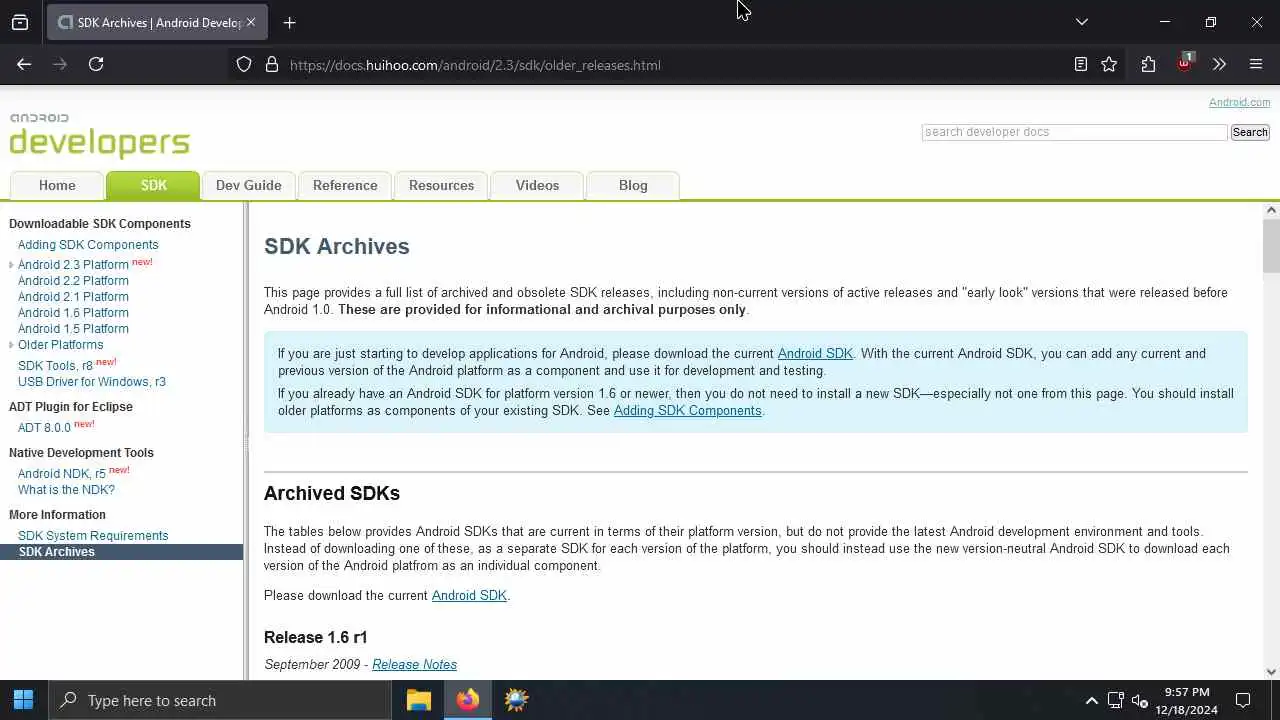Open SDK System Requirements link
Screen dimensions: 1280x720
(93, 536)
